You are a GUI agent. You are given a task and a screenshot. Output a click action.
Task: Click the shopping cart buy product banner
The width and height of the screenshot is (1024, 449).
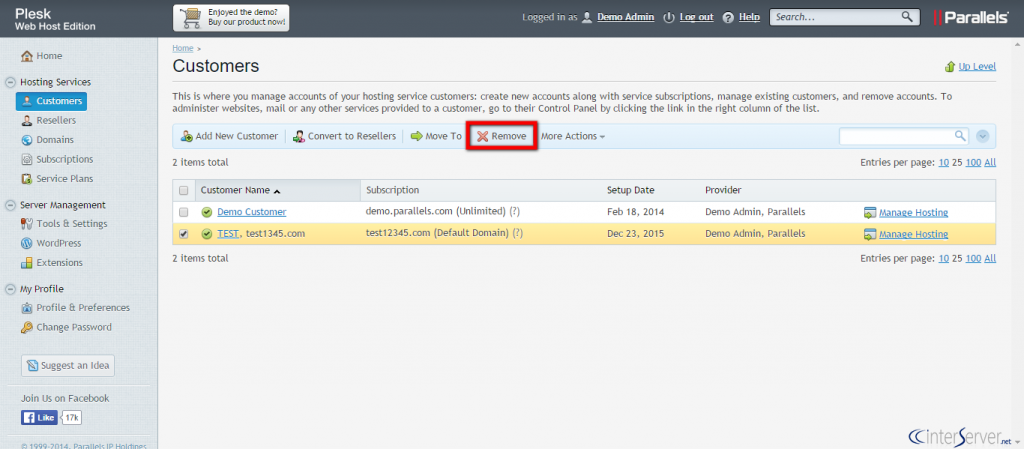coord(231,18)
